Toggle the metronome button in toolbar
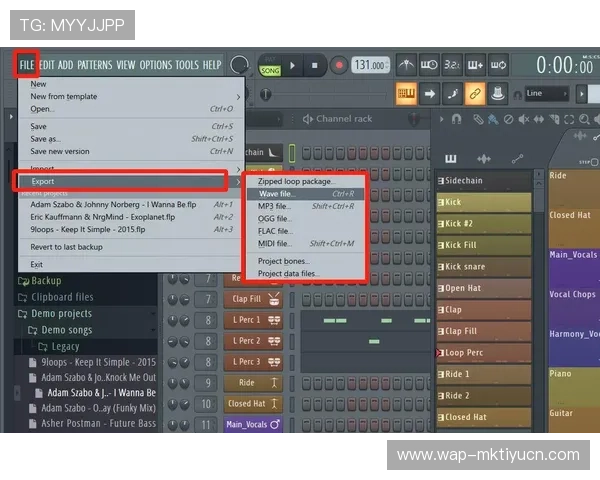This screenshot has height=480, width=600. 406,65
